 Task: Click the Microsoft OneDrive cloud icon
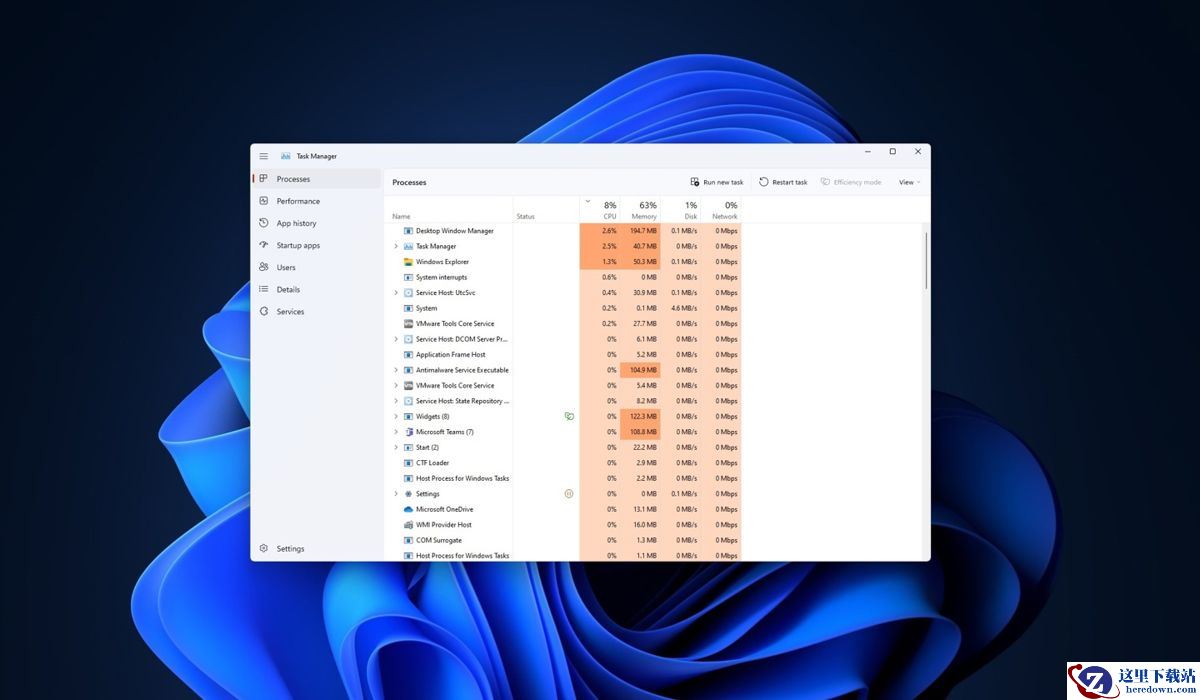[x=408, y=509]
